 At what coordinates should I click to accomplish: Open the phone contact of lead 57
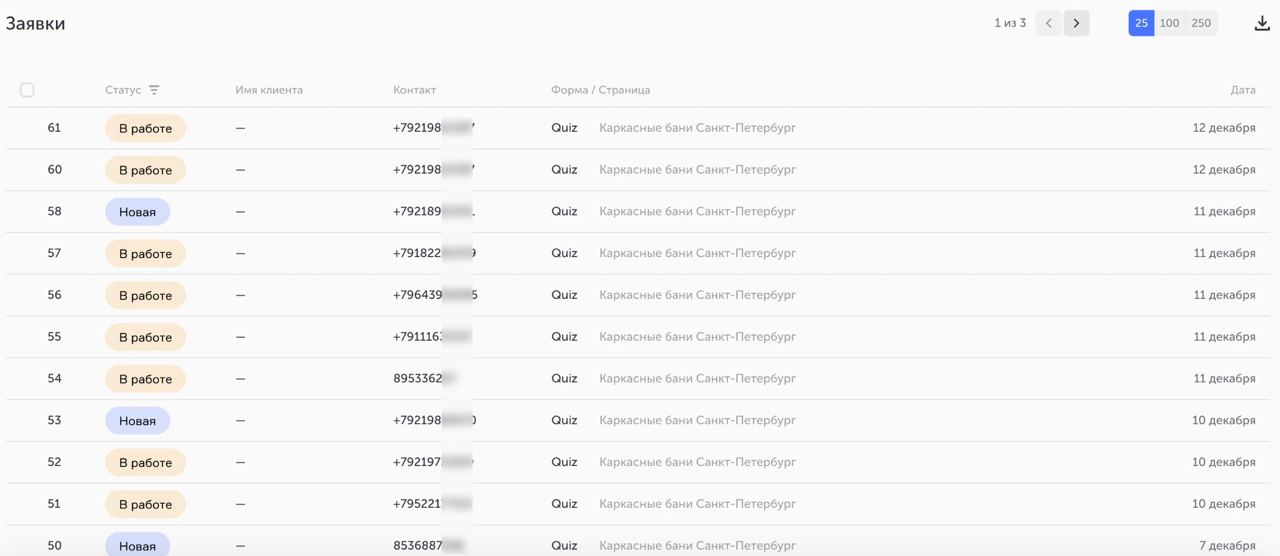click(434, 254)
